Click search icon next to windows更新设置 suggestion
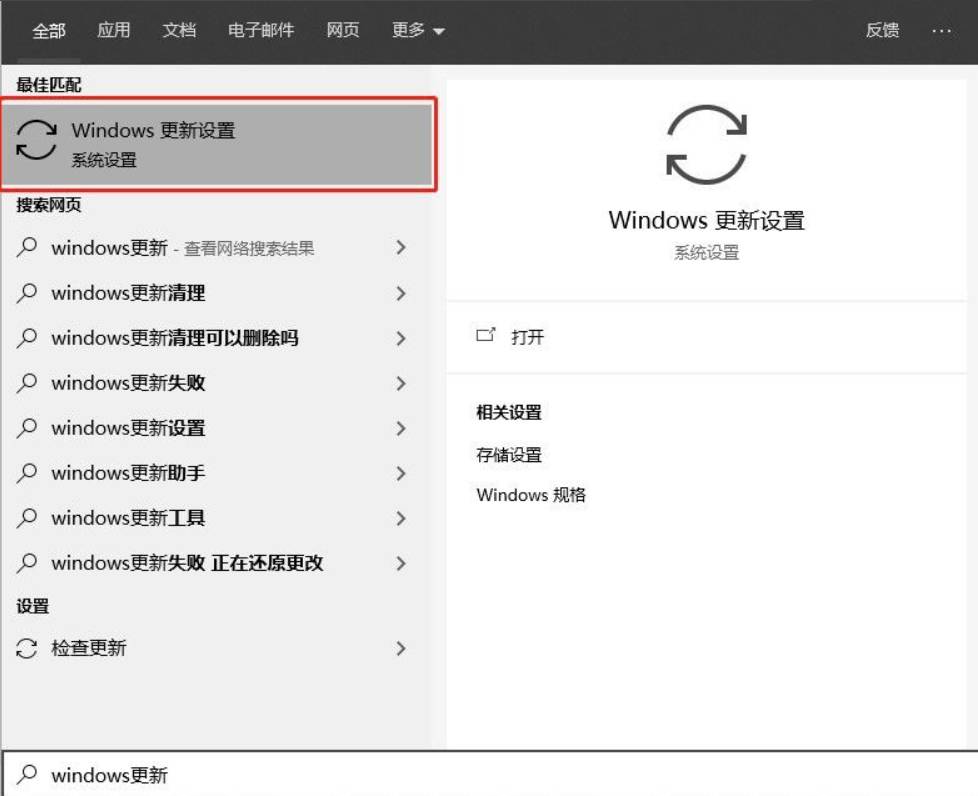978x796 pixels. coord(27,427)
